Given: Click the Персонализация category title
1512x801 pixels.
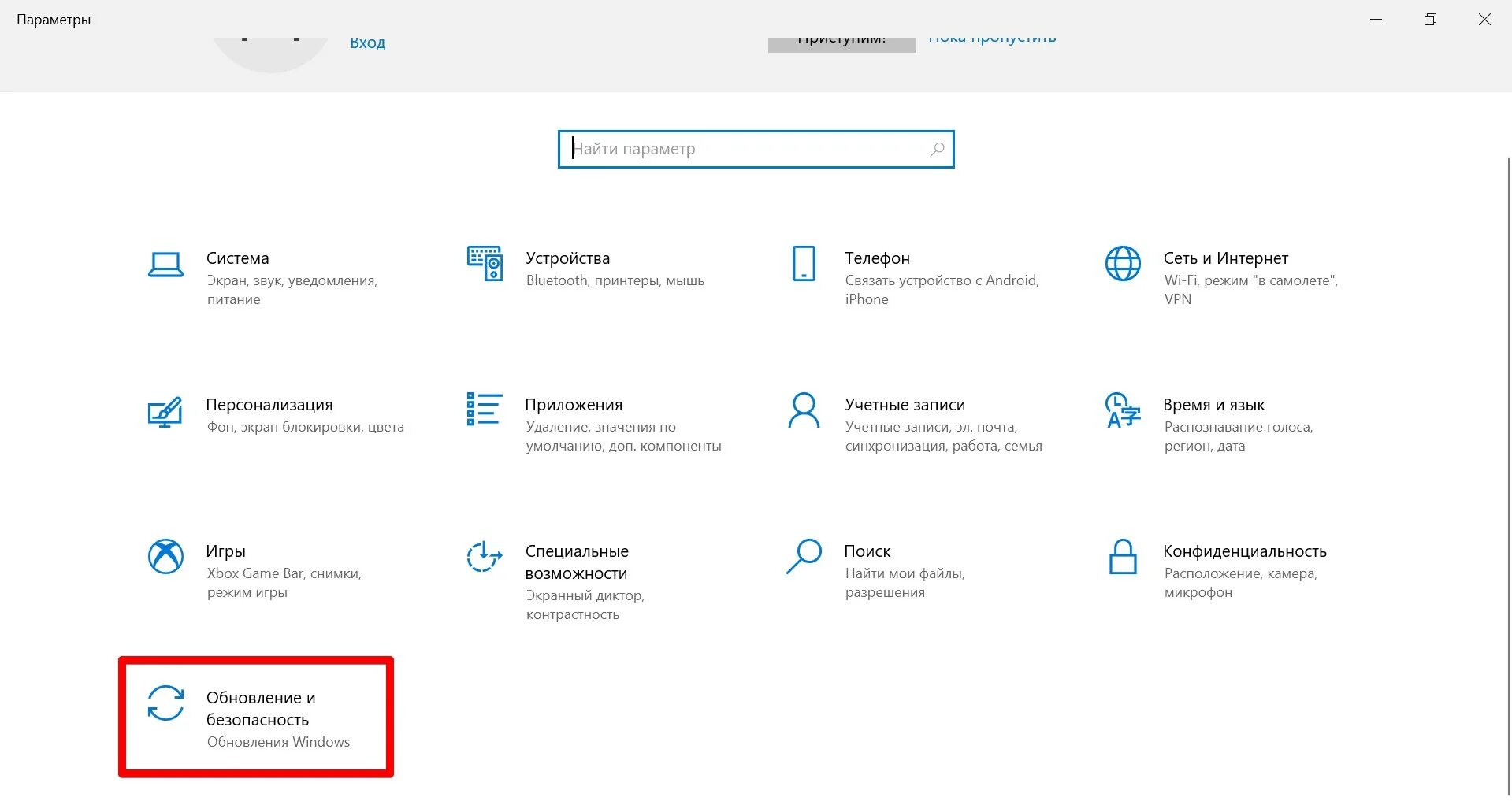Looking at the screenshot, I should [x=269, y=405].
